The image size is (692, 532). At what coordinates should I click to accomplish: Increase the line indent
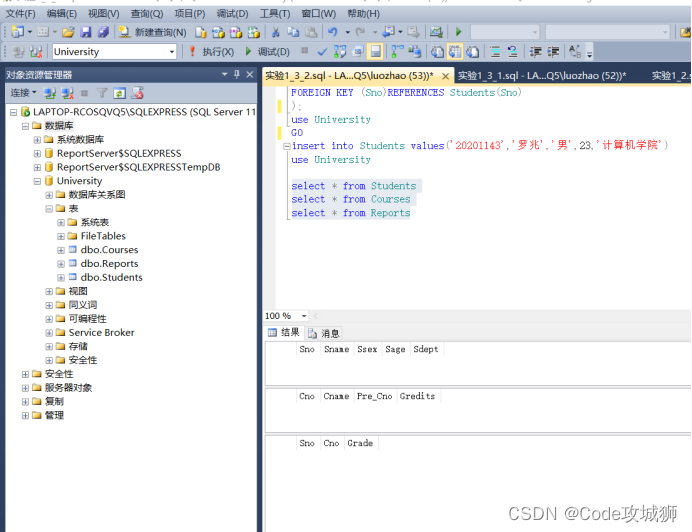click(x=553, y=52)
